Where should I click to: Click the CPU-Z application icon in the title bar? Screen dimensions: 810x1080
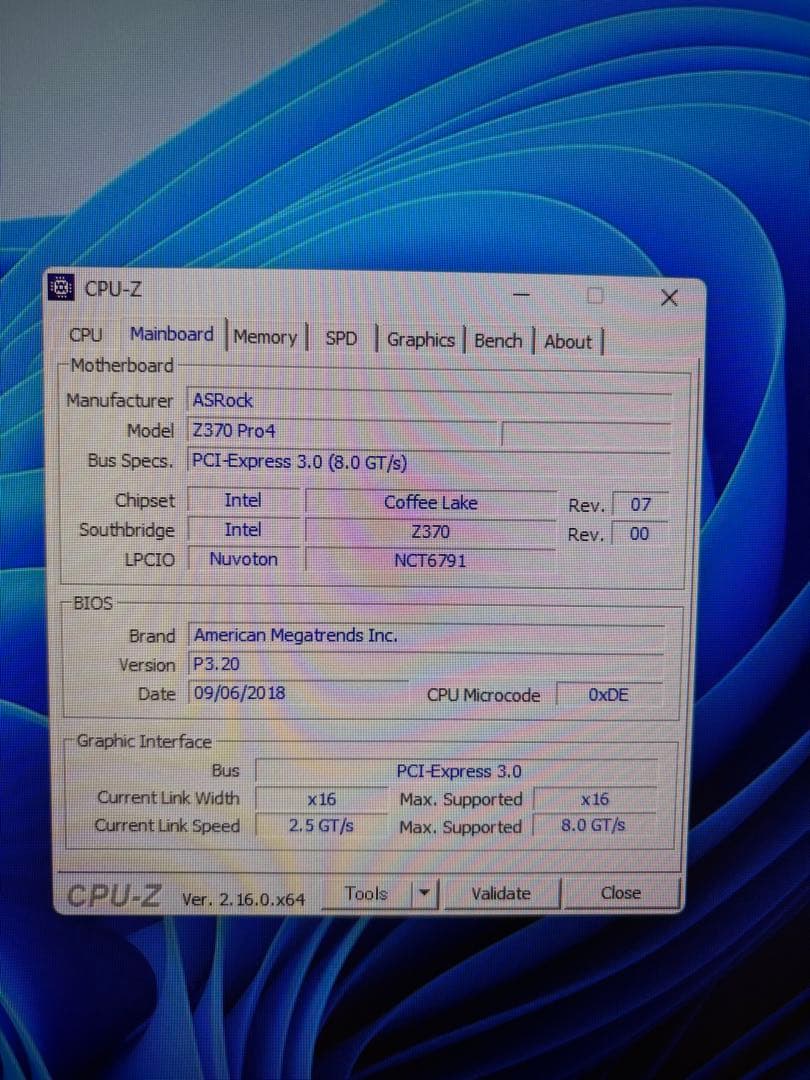click(x=61, y=288)
